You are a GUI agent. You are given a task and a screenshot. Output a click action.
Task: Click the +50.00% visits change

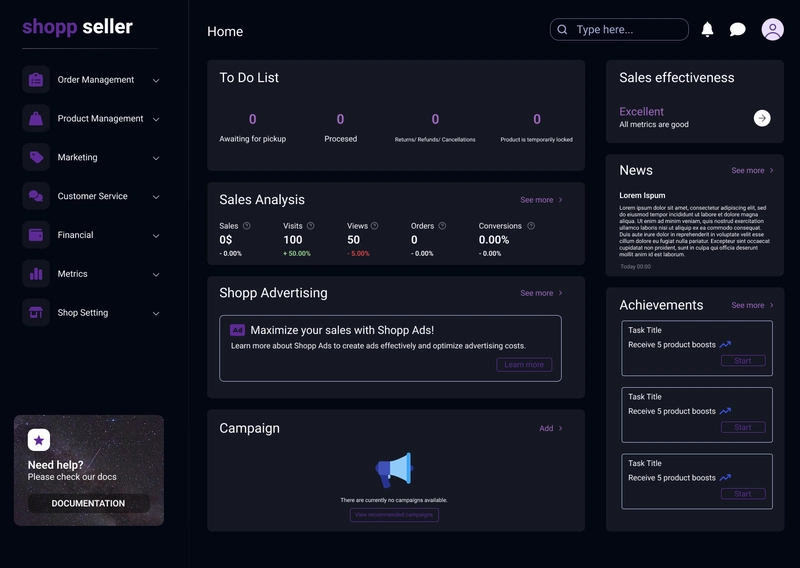click(x=297, y=254)
